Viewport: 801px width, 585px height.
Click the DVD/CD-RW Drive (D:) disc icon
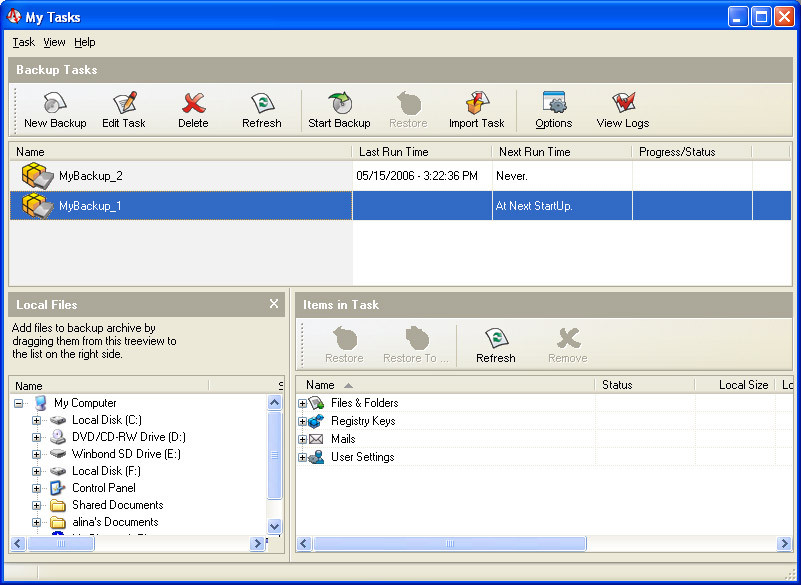click(x=58, y=437)
